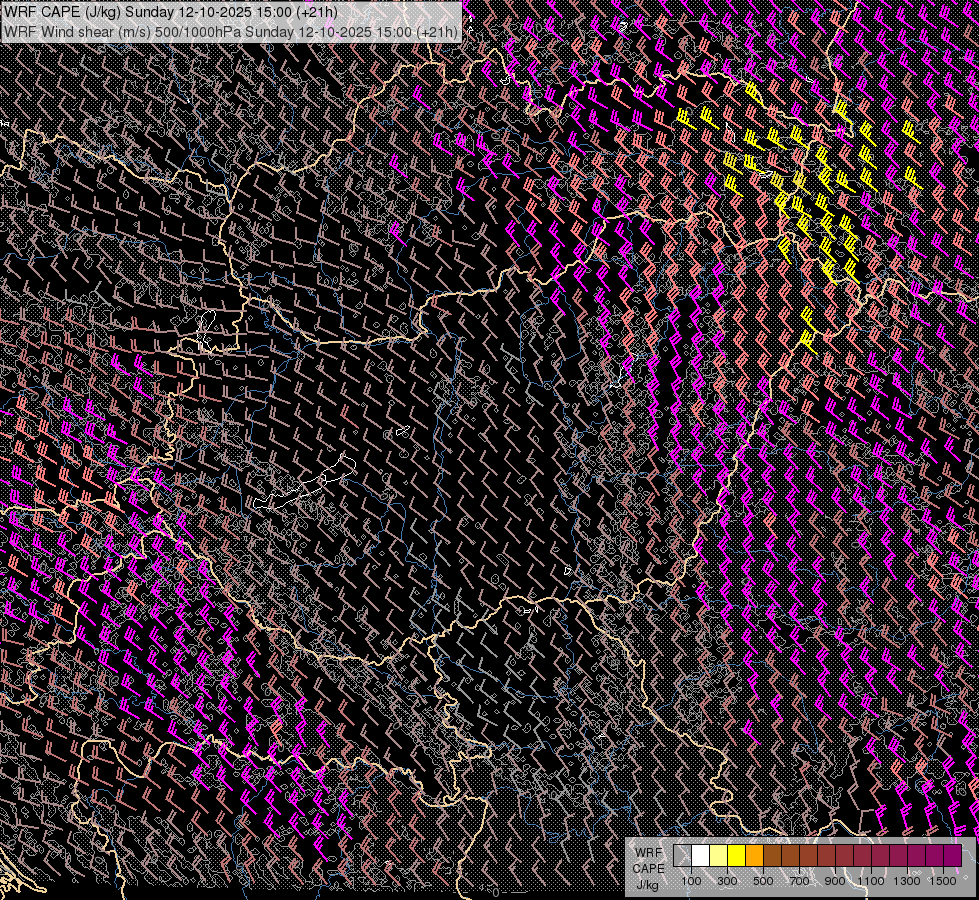The height and width of the screenshot is (900, 979).
Task: Click the 1100 legend scale label
Action: pos(871,881)
